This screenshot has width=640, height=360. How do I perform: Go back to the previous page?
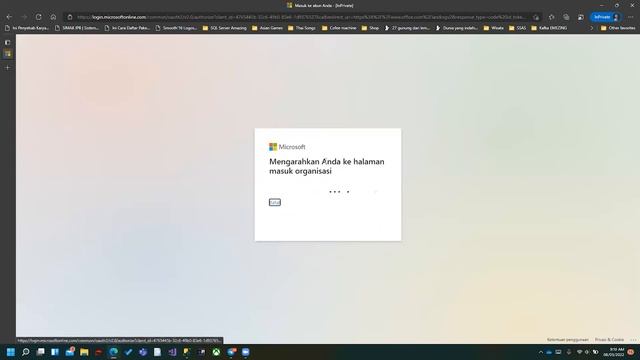pos(9,17)
